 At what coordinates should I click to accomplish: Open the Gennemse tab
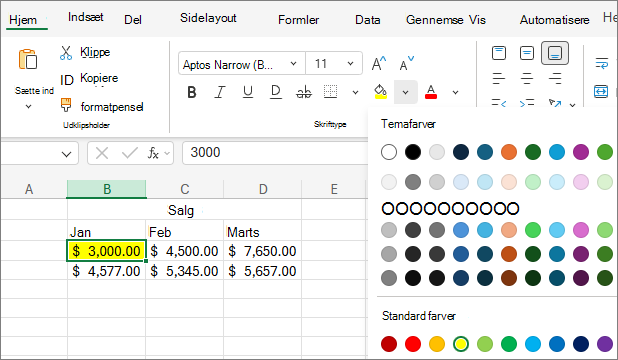[434, 20]
